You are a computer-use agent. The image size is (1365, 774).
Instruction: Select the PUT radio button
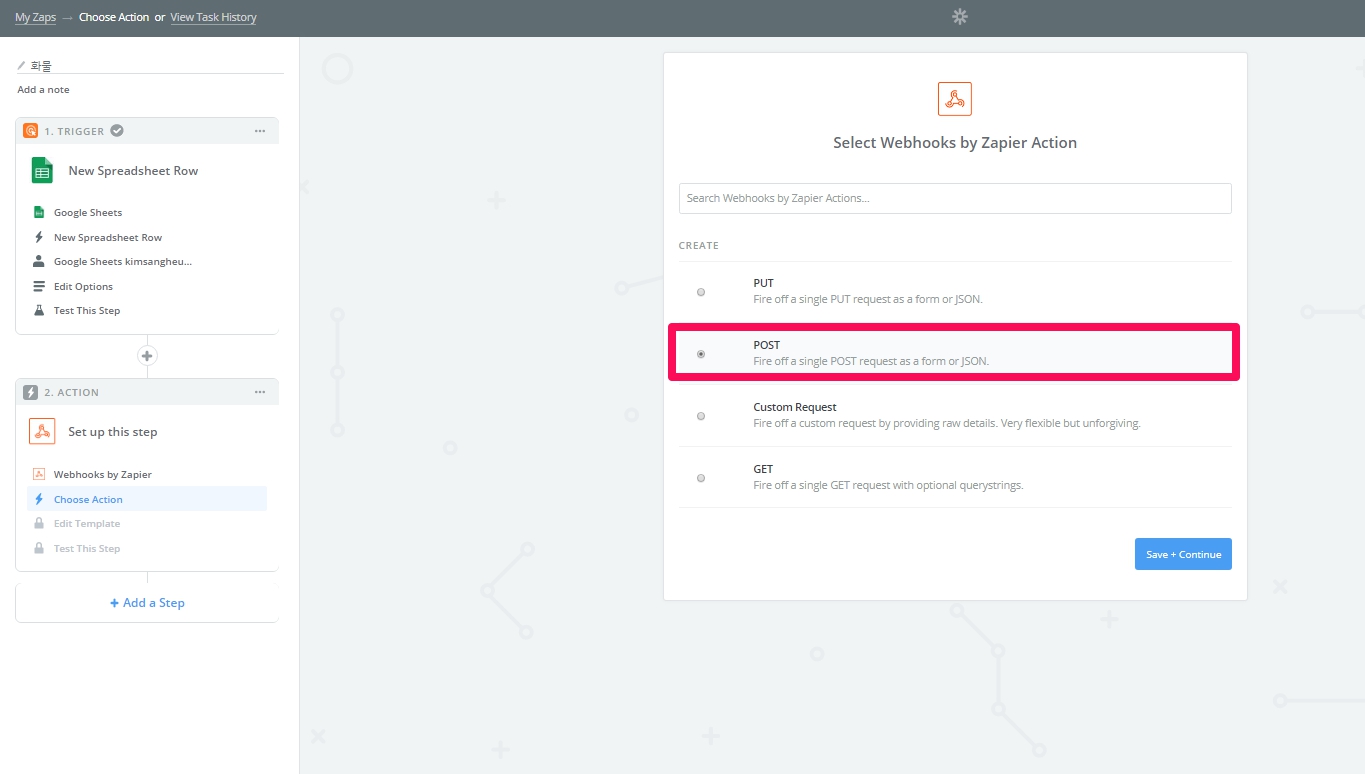tap(701, 292)
